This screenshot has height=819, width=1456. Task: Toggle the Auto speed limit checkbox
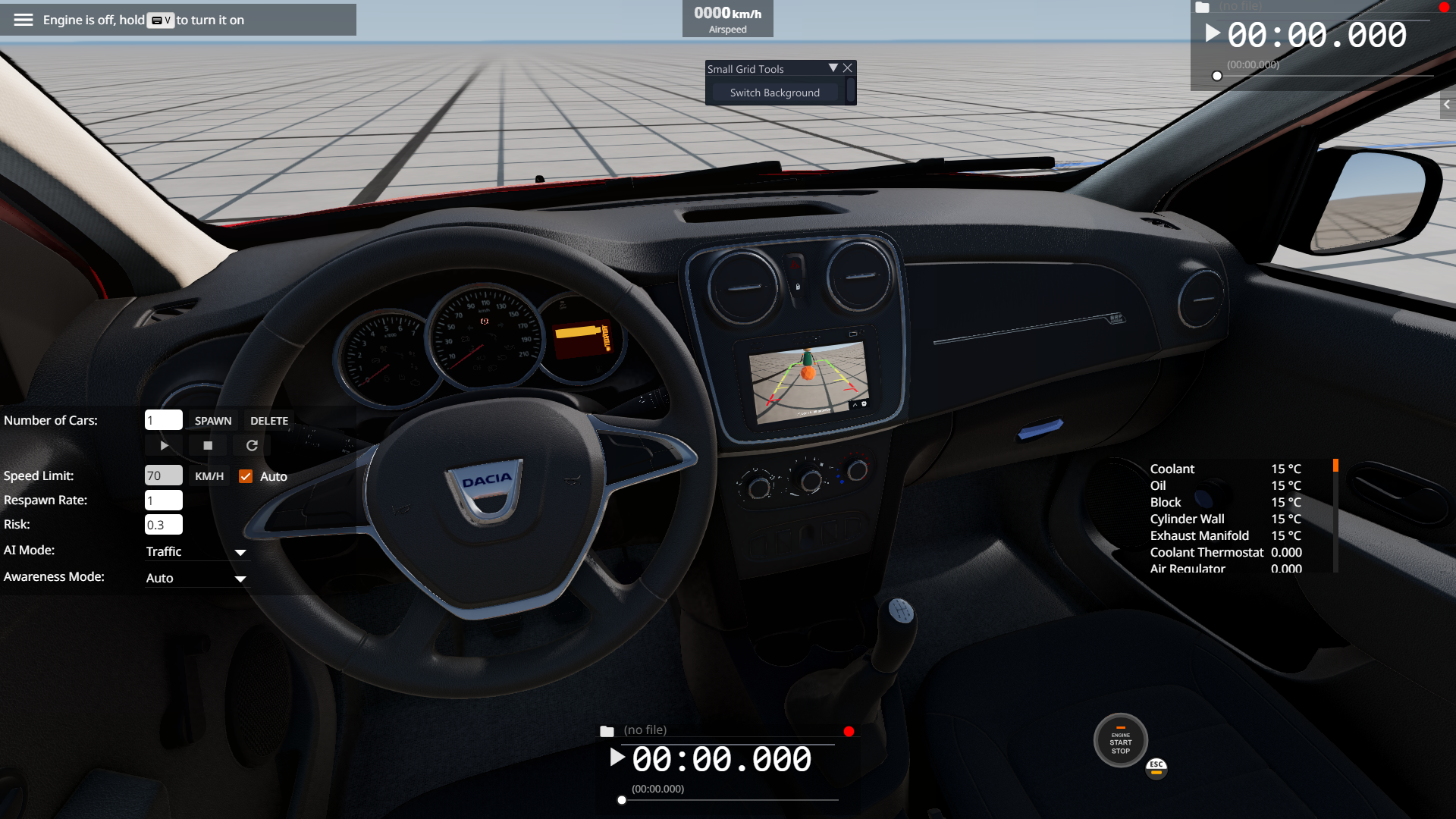pyautogui.click(x=246, y=476)
